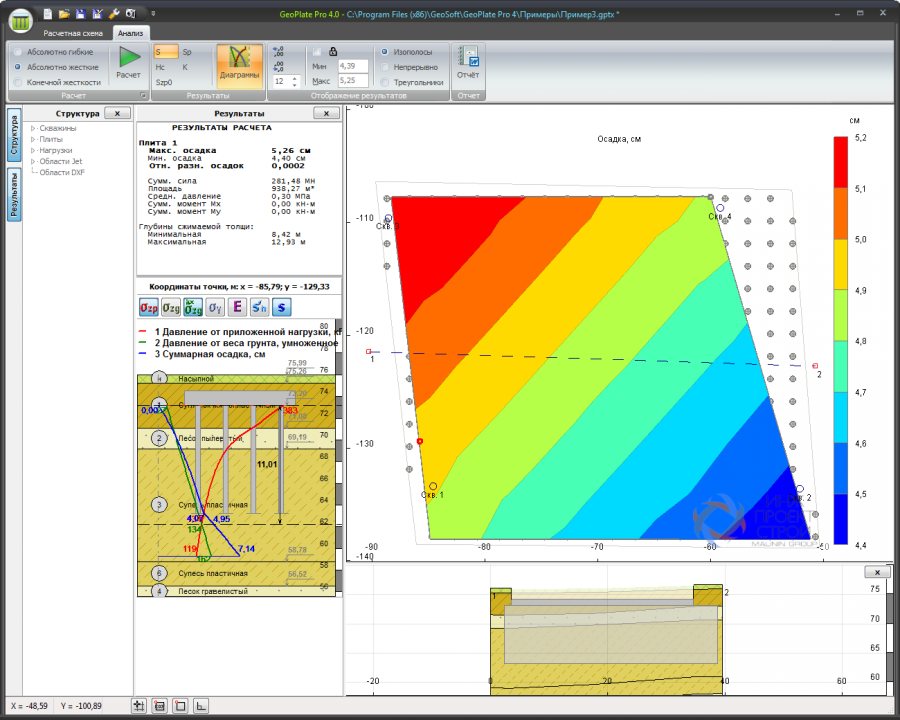Viewport: 900px width, 720px height.
Task: Toggle the Sh layer settlement button
Action: (x=259, y=308)
